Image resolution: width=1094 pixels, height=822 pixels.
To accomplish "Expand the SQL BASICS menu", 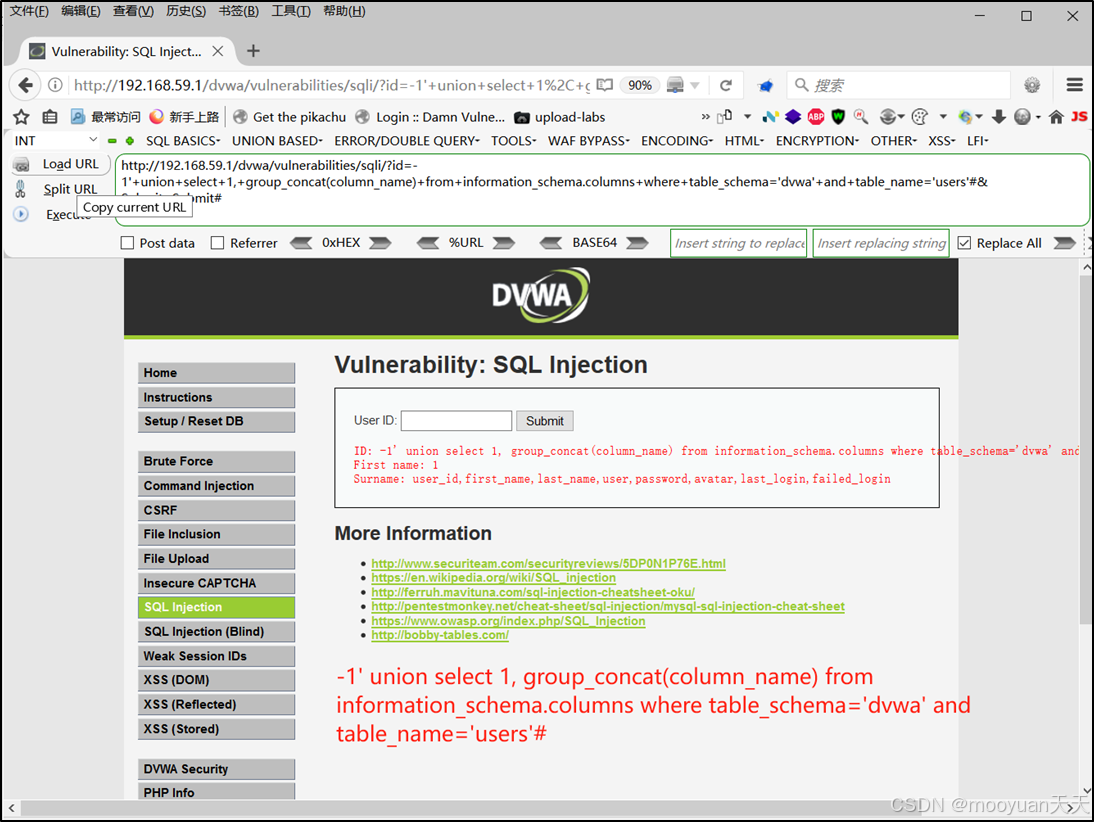I will 183,141.
